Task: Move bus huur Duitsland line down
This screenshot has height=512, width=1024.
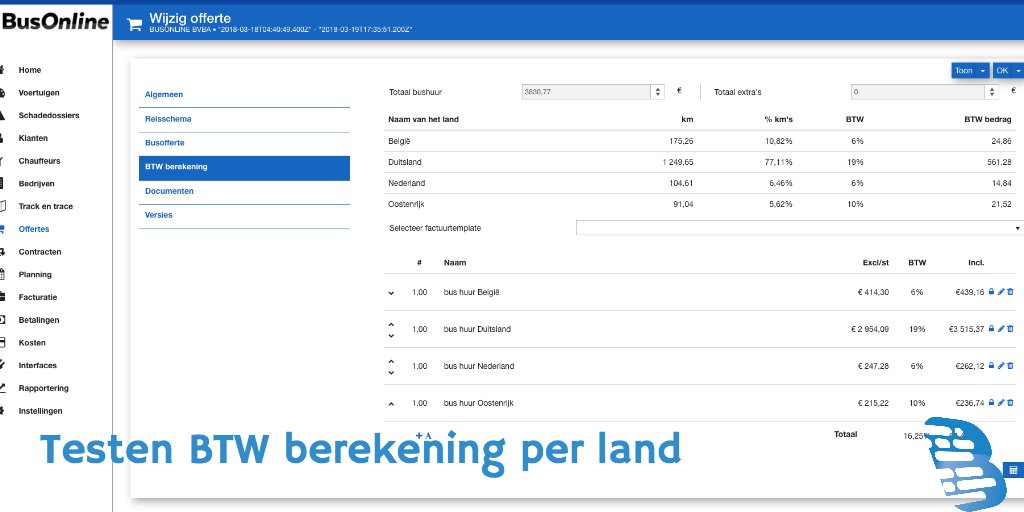Action: coord(391,336)
